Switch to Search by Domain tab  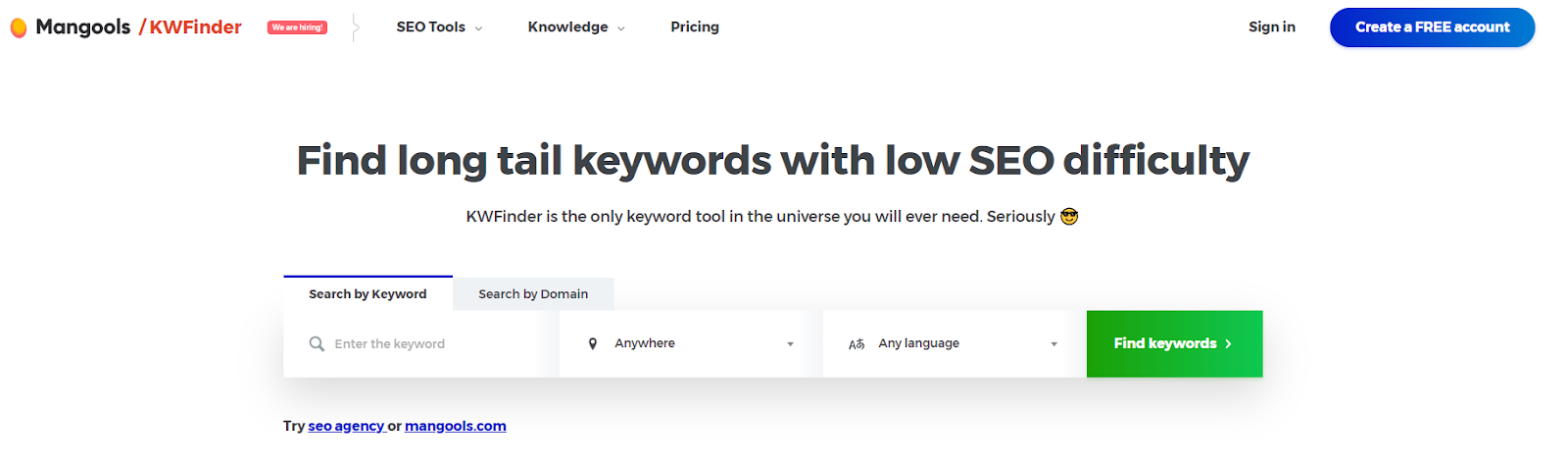coord(533,294)
